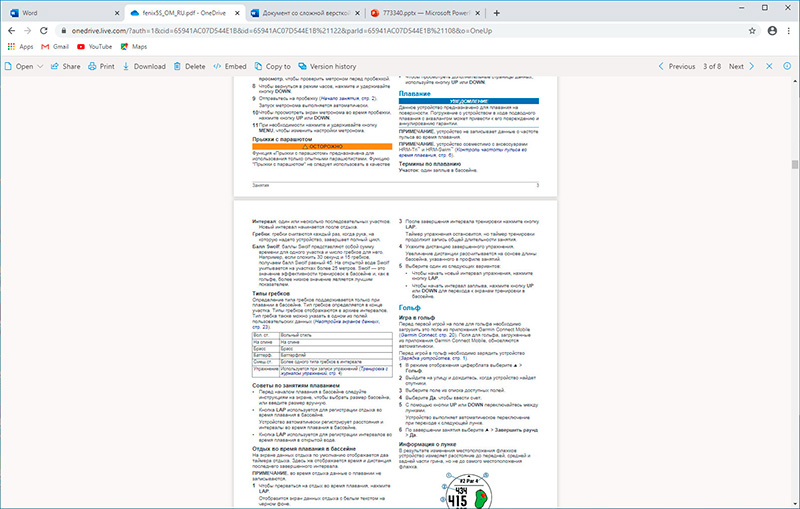Screen dimensions: 800x509
Task: Print the PDF document
Action: 101,66
